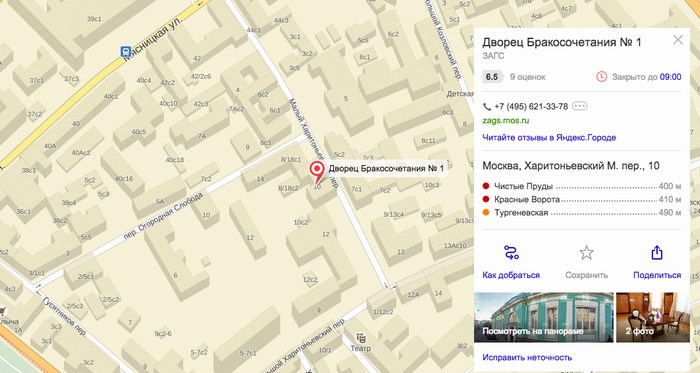Viewport: 700px width, 373px height.
Task: Close the place info card
Action: [x=678, y=40]
